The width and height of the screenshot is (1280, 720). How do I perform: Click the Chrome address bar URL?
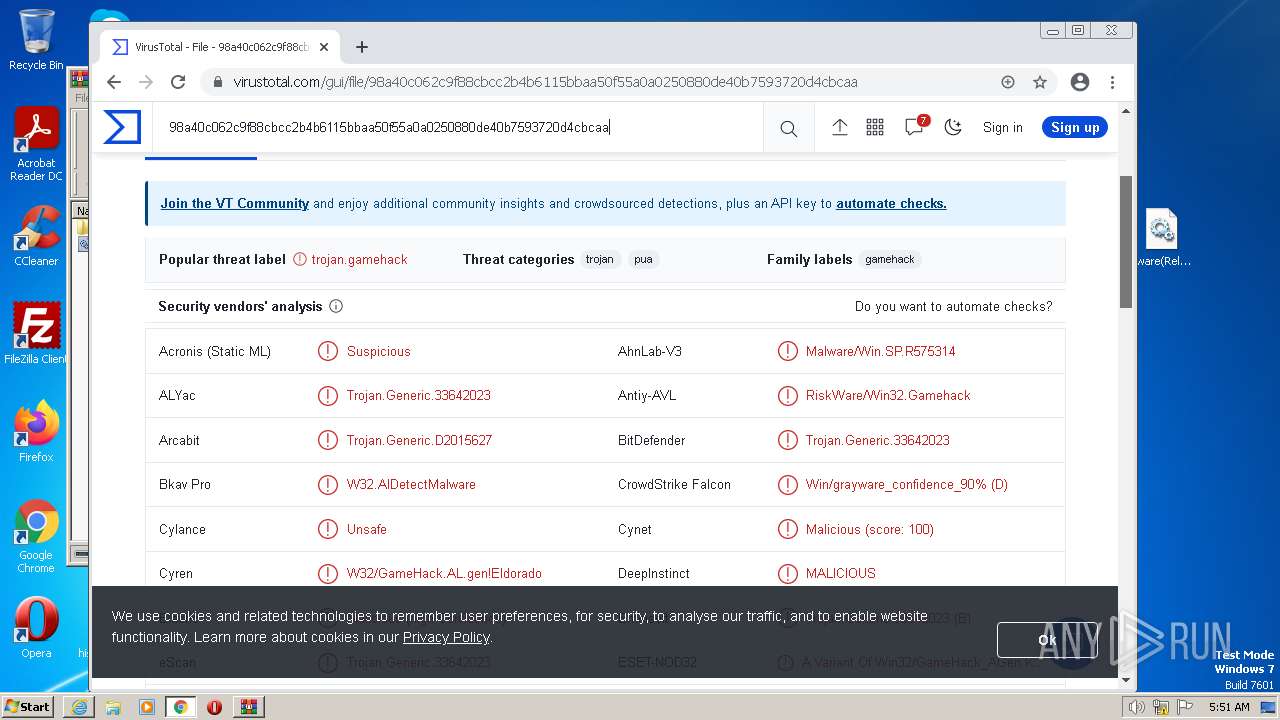pos(545,82)
